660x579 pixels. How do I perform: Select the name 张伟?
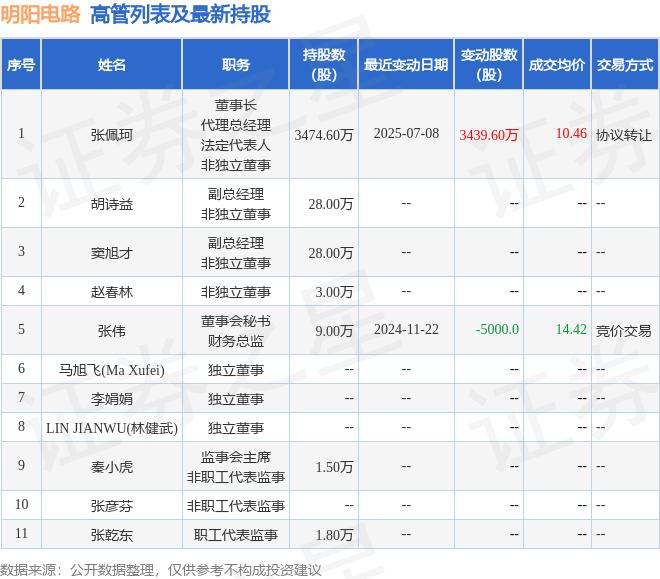(112, 331)
